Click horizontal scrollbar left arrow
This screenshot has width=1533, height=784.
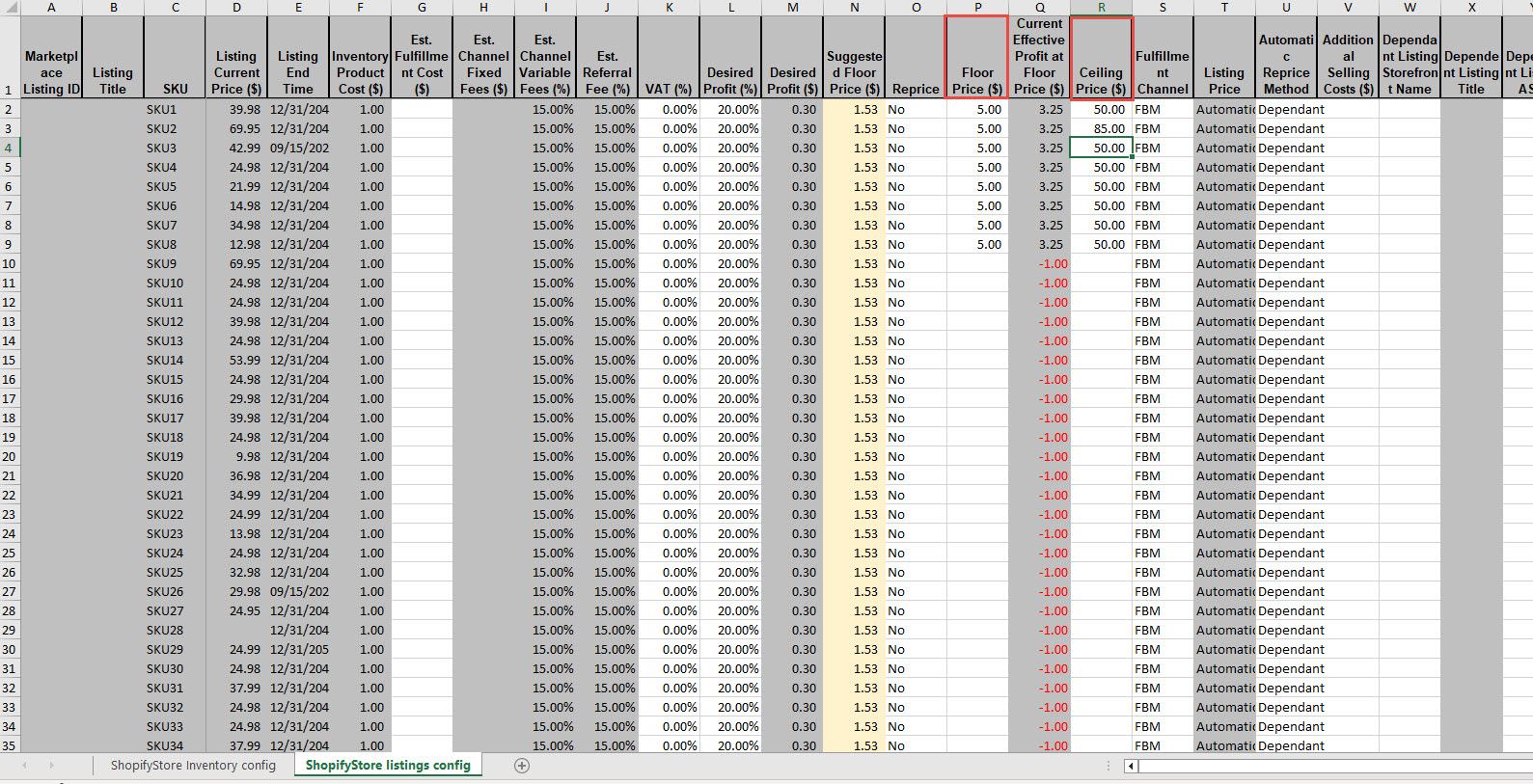(x=1132, y=767)
